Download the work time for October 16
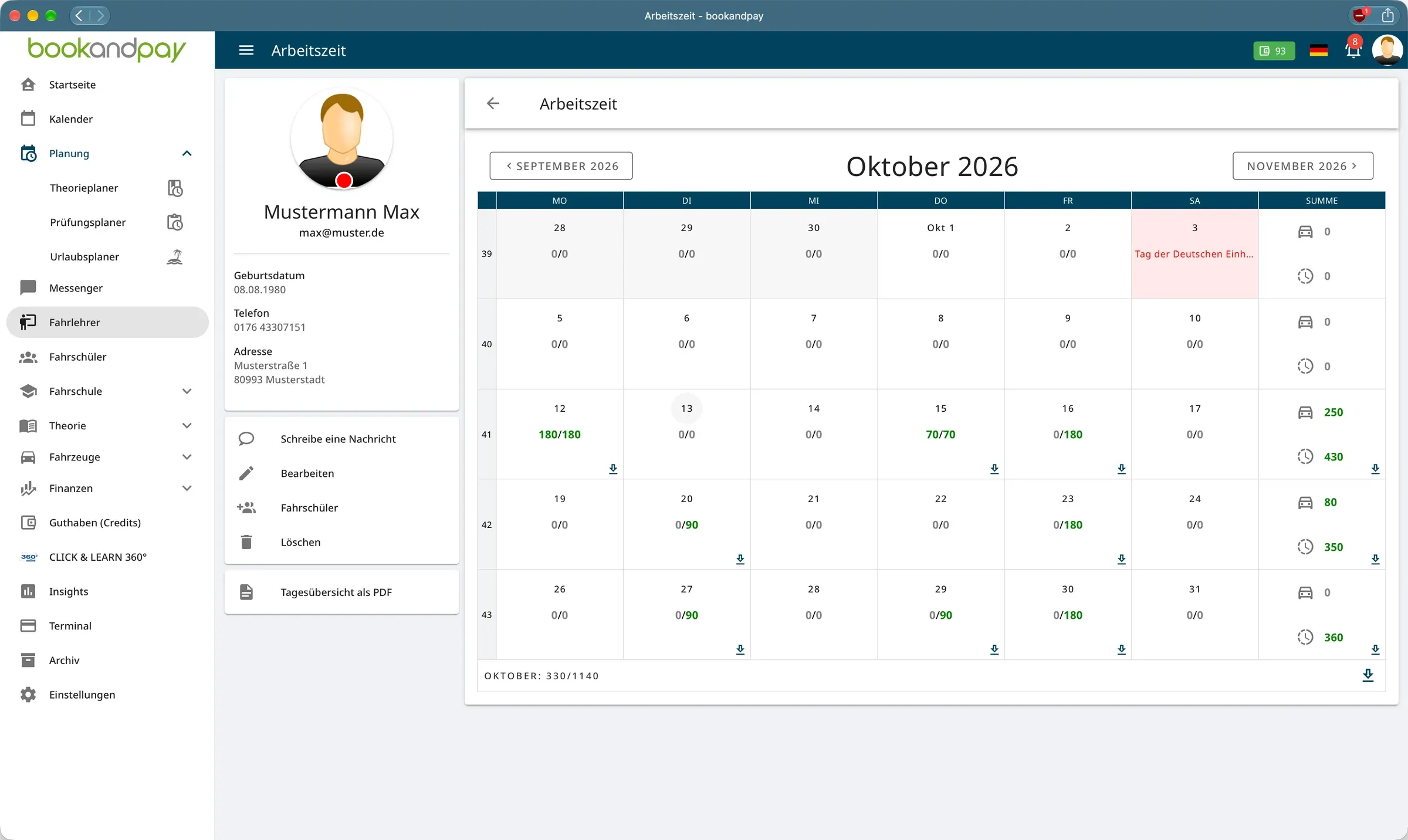Screen dimensions: 1408x840 1122,469
